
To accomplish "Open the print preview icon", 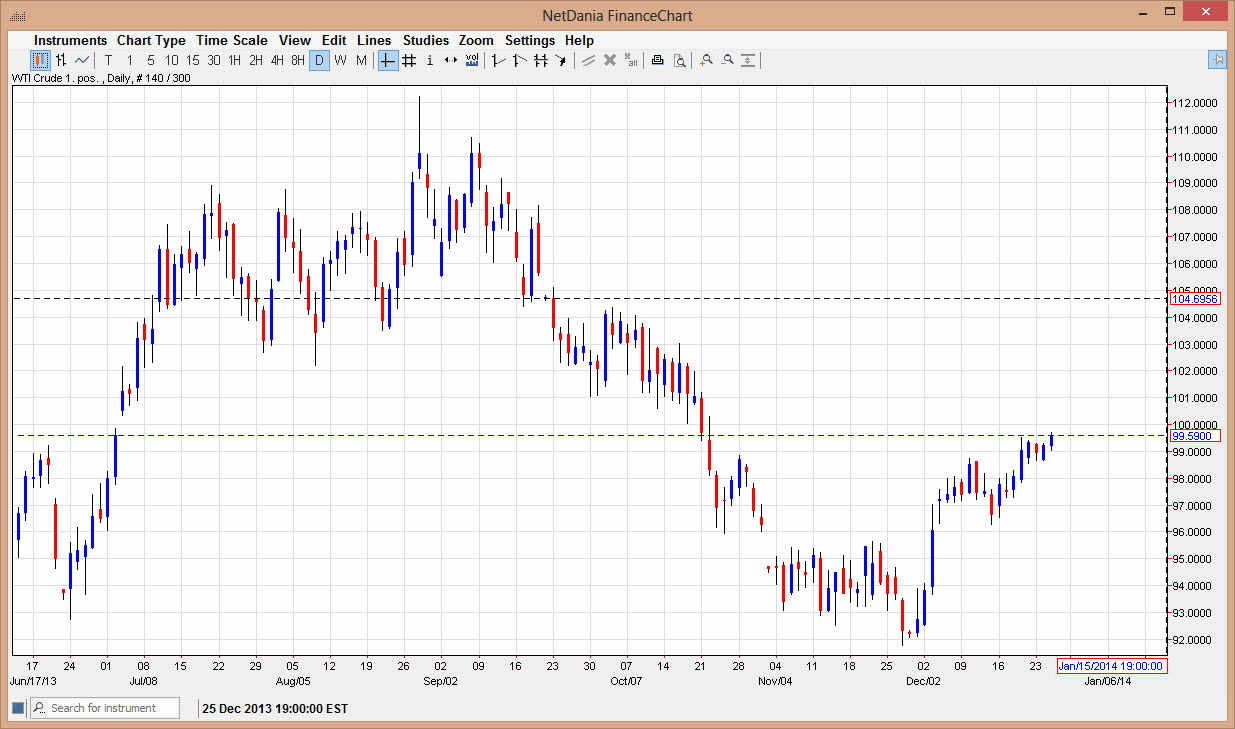I will coord(679,60).
